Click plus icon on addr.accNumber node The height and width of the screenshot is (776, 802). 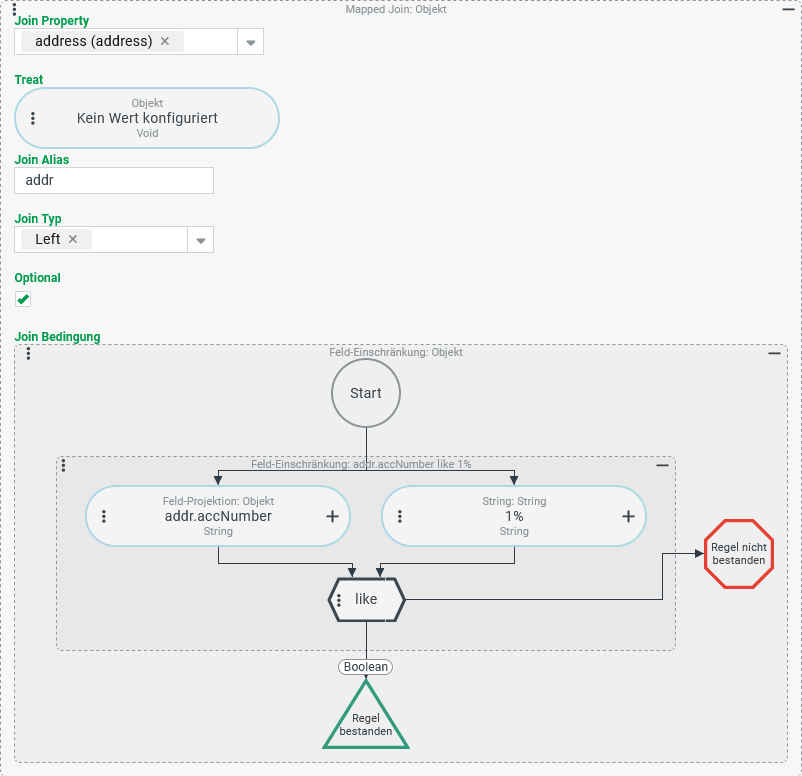(x=332, y=517)
